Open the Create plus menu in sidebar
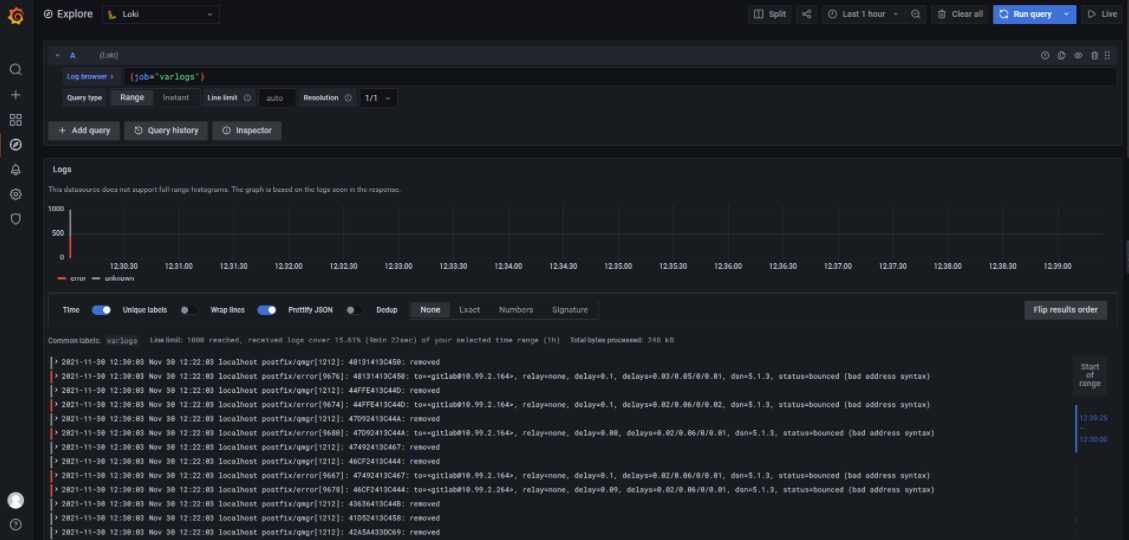The width and height of the screenshot is (1129, 540). (x=15, y=95)
